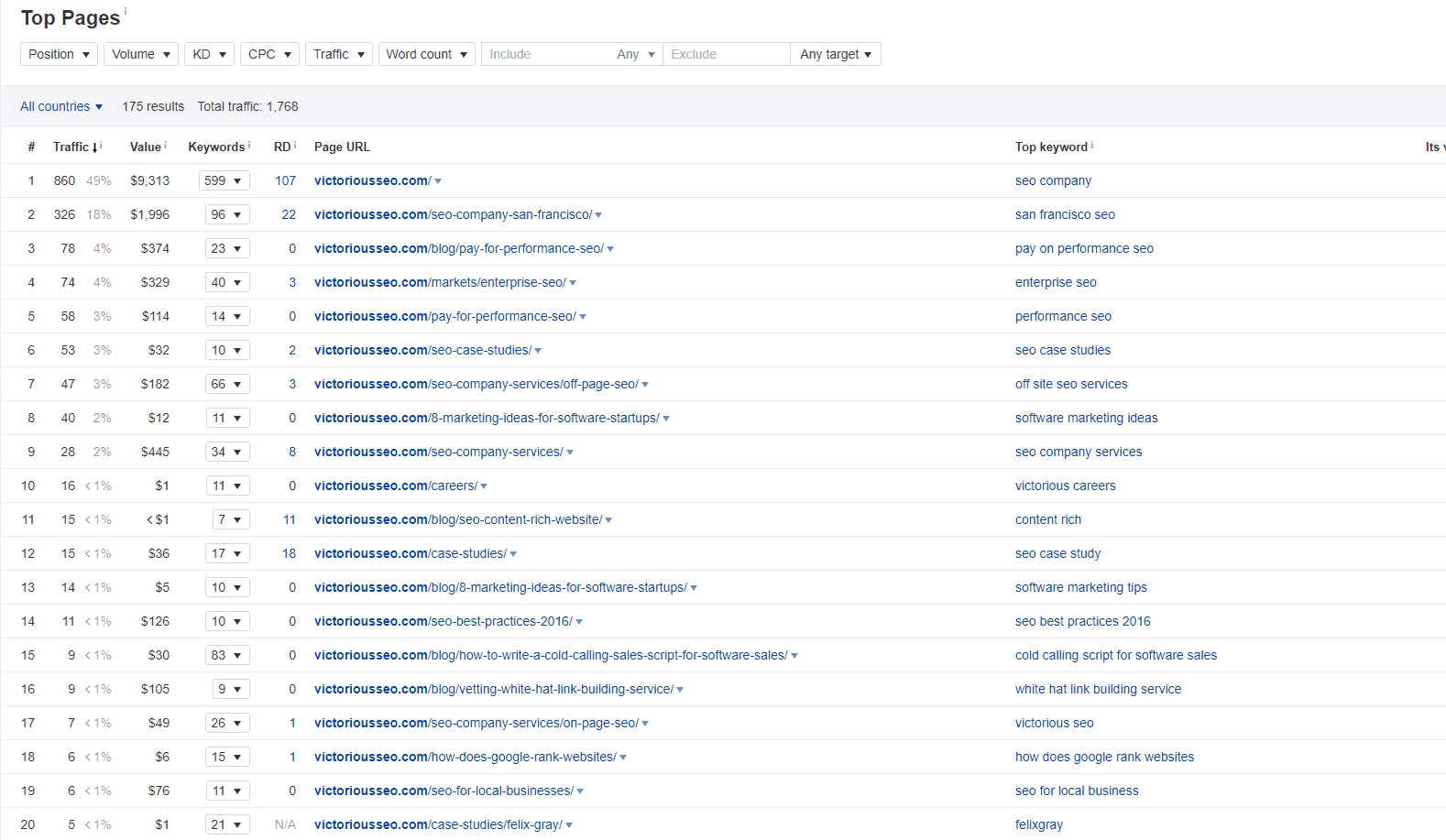
Task: Click the info icon beside Top Pages title
Action: tap(126, 11)
